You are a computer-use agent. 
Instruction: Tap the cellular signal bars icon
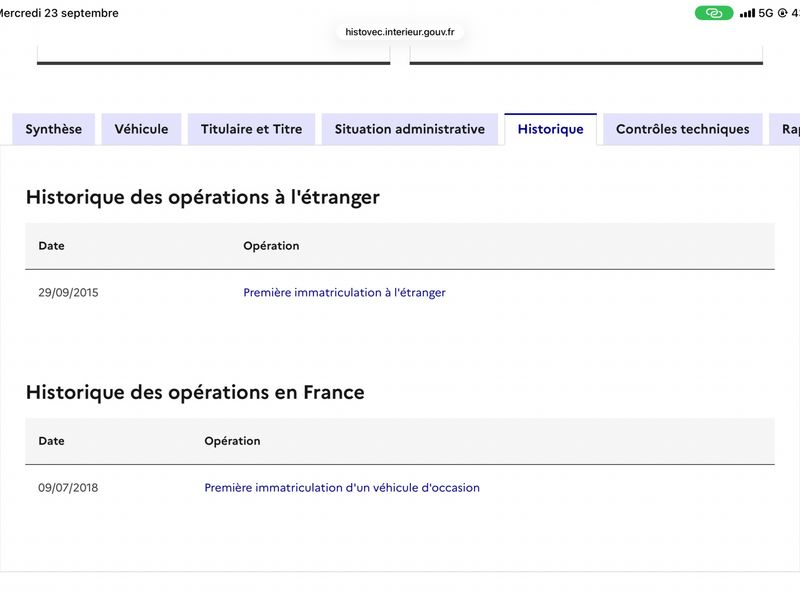point(747,13)
